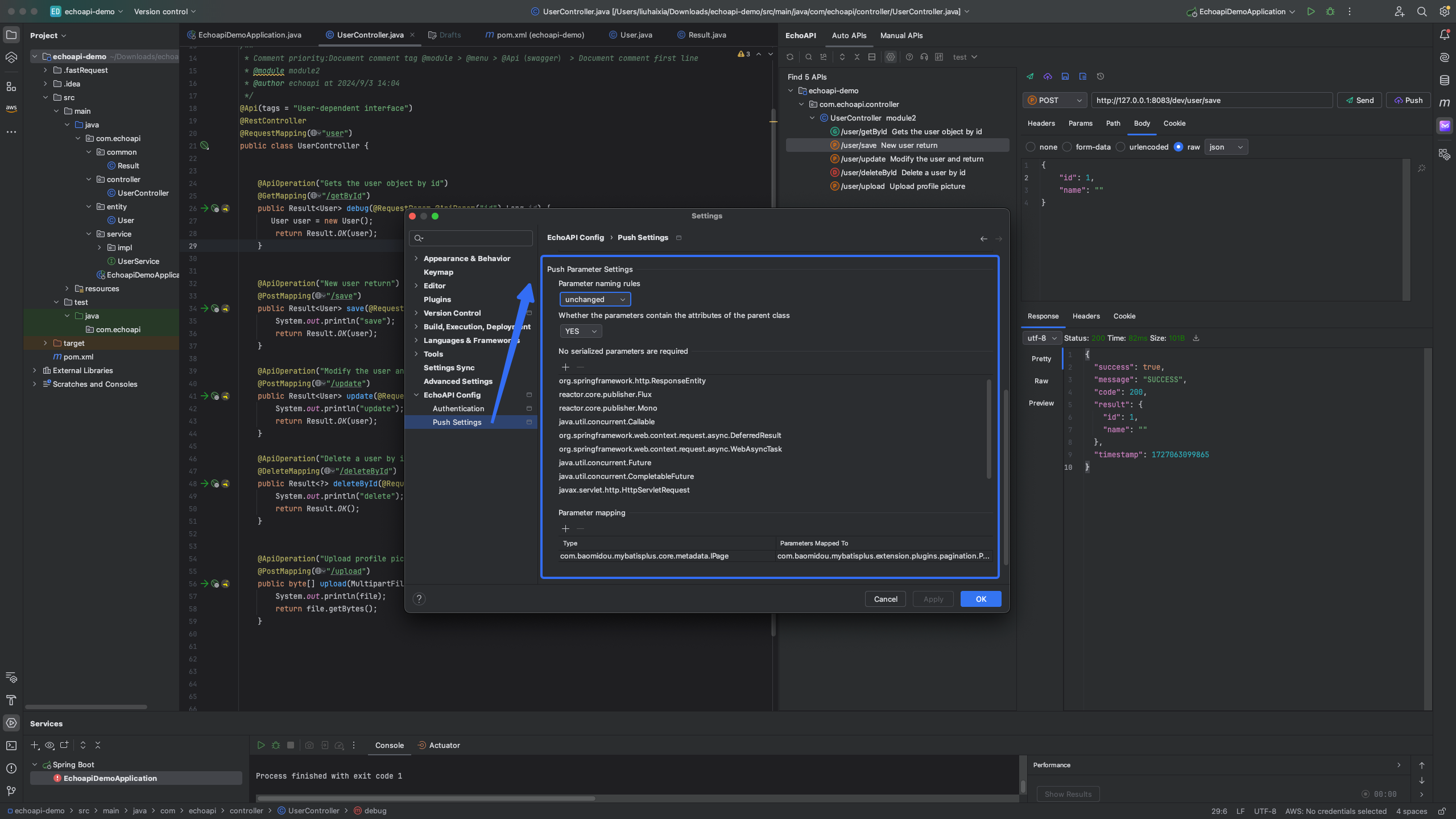Open IDE settings gear in title bar
The image size is (1456, 819).
[1445, 11]
